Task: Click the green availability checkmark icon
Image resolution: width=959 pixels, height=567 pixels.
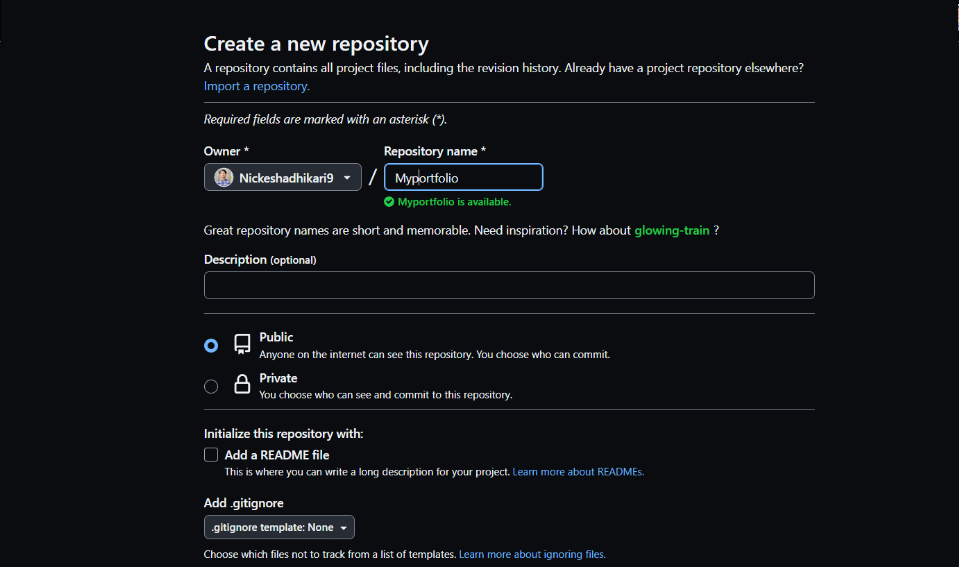Action: 389,202
